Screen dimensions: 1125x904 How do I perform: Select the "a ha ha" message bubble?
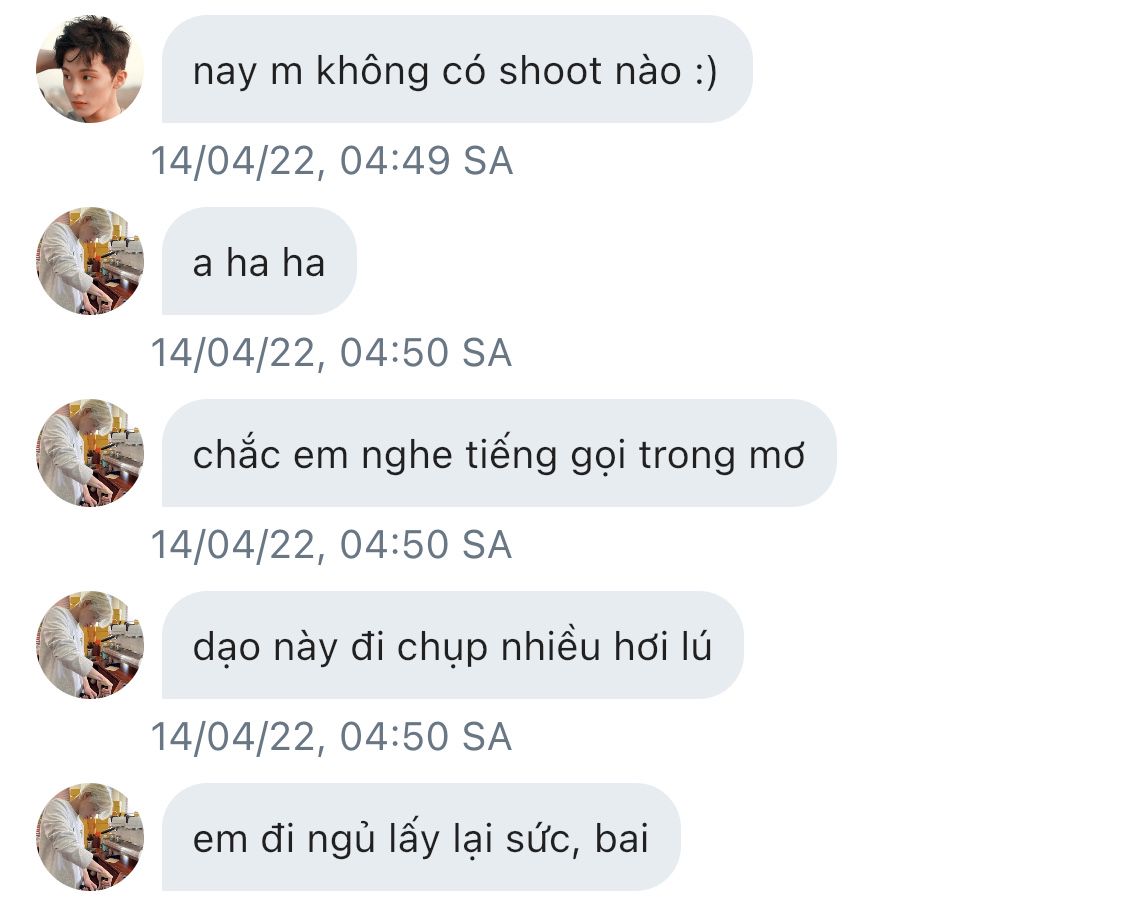pos(259,261)
